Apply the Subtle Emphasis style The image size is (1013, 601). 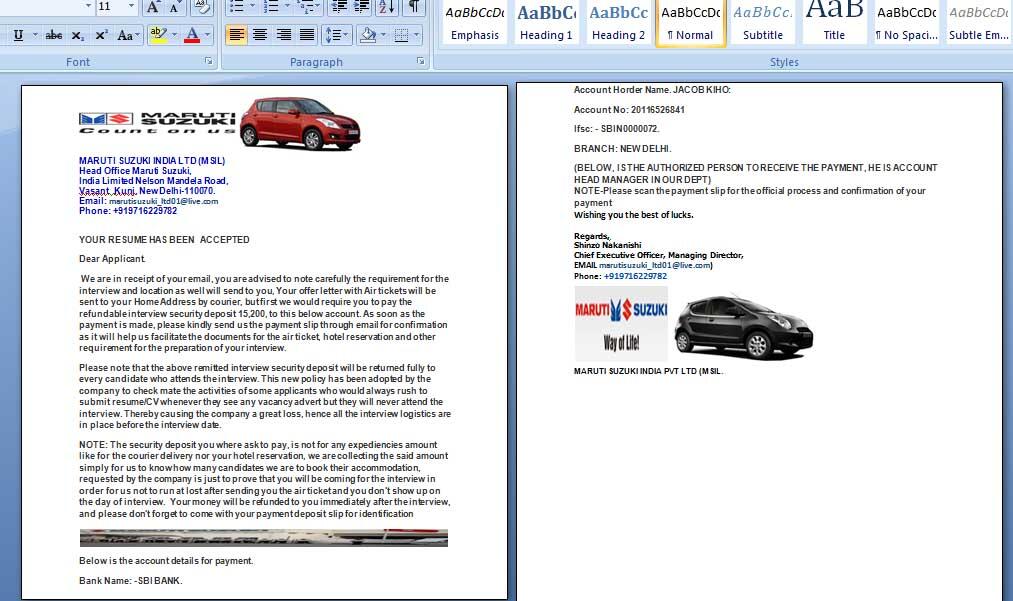pos(978,23)
